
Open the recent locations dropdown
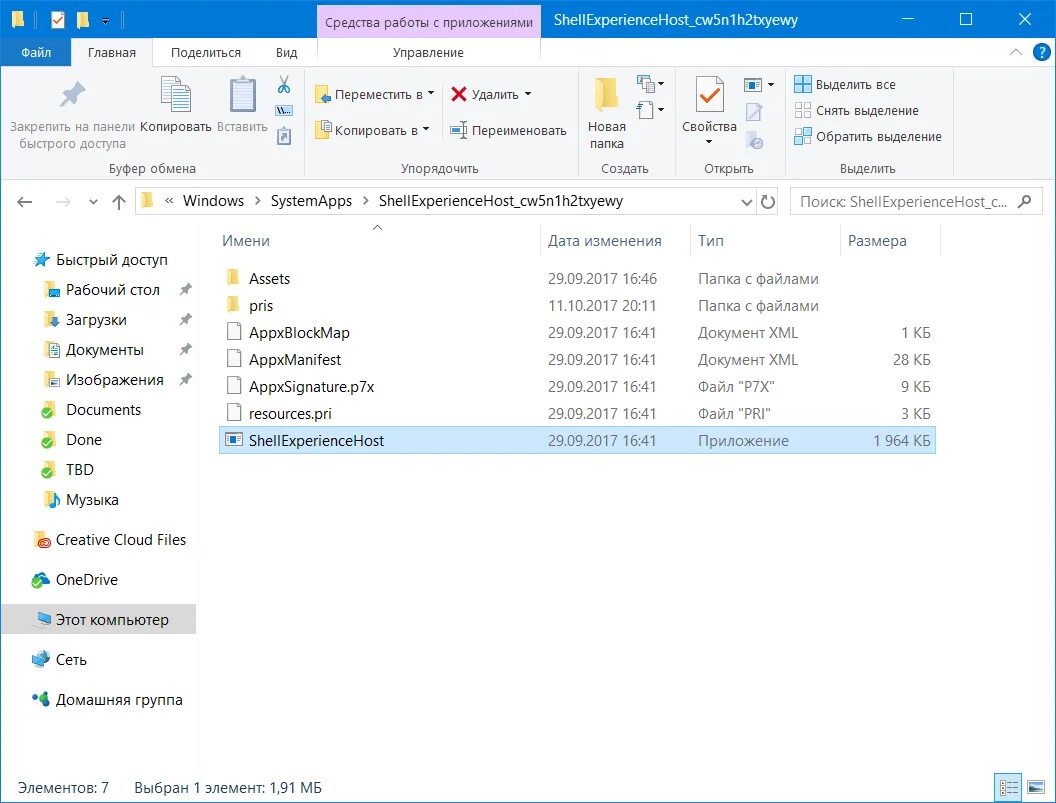(x=93, y=202)
